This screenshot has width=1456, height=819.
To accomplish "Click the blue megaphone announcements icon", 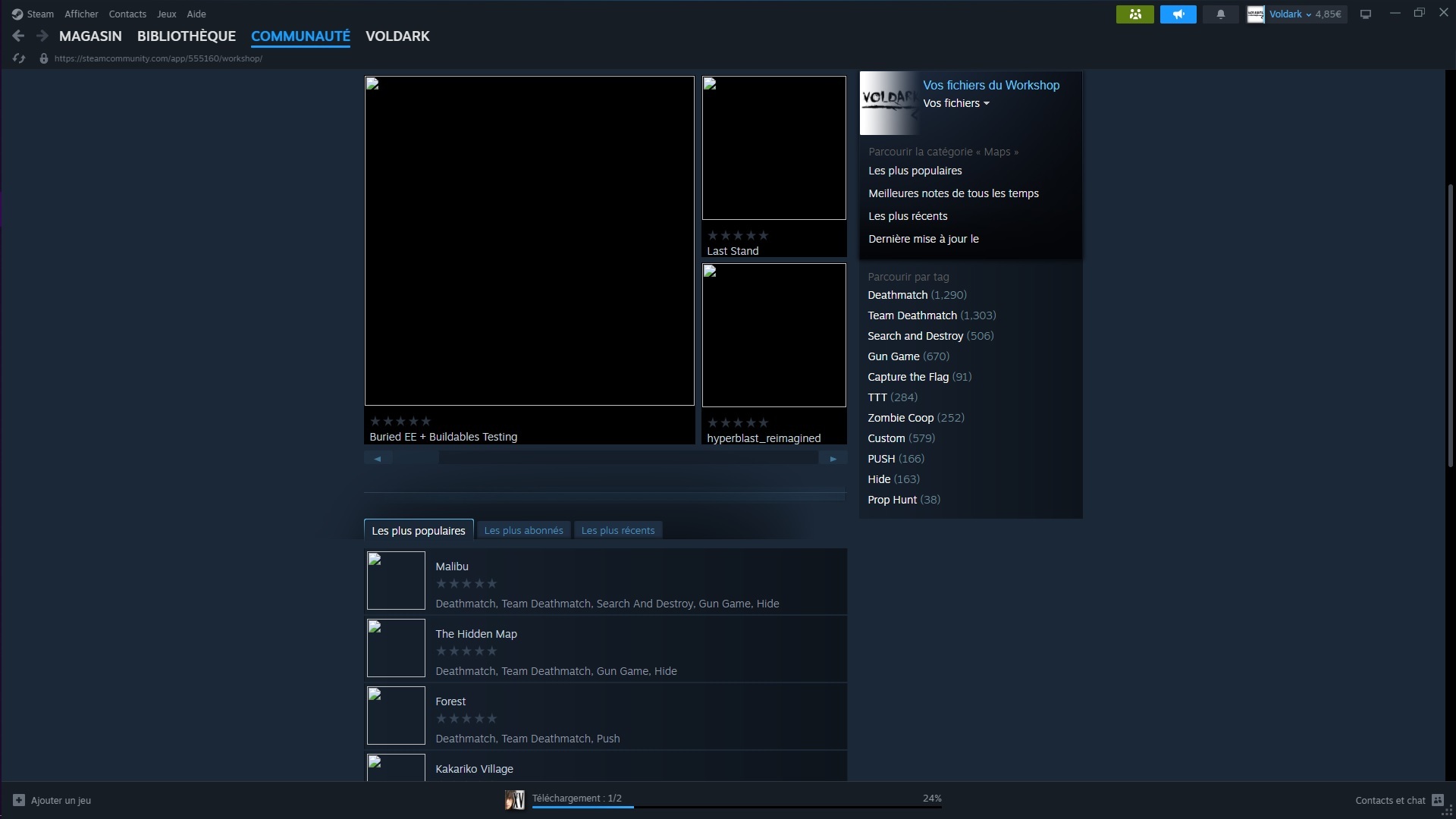I will click(1178, 14).
